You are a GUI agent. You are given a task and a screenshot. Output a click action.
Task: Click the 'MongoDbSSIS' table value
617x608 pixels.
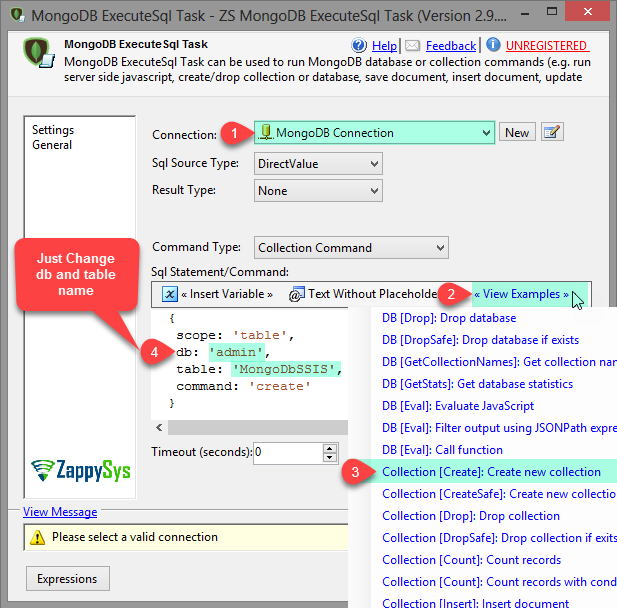286,369
